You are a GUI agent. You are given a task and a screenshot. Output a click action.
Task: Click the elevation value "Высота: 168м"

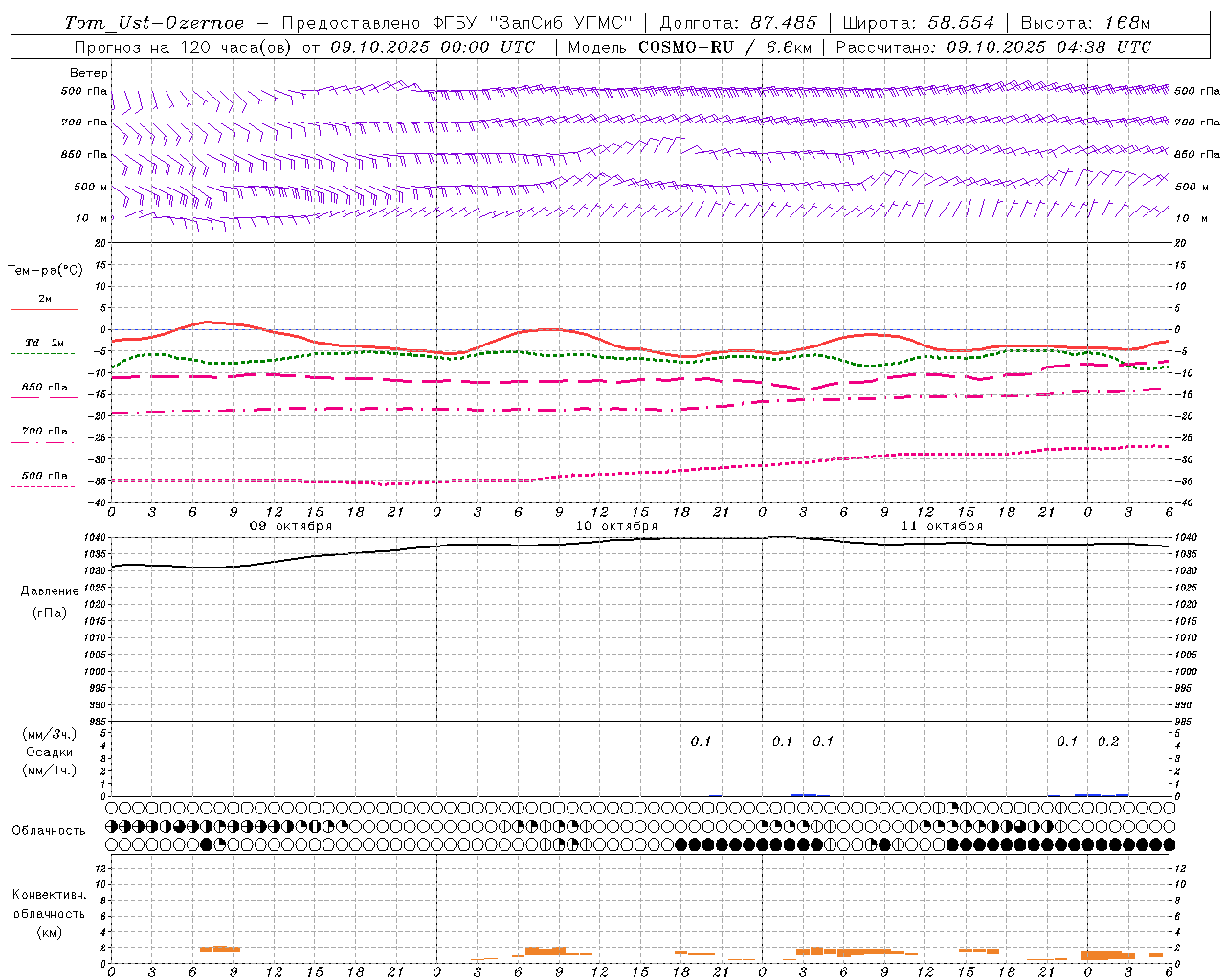pos(1085,23)
